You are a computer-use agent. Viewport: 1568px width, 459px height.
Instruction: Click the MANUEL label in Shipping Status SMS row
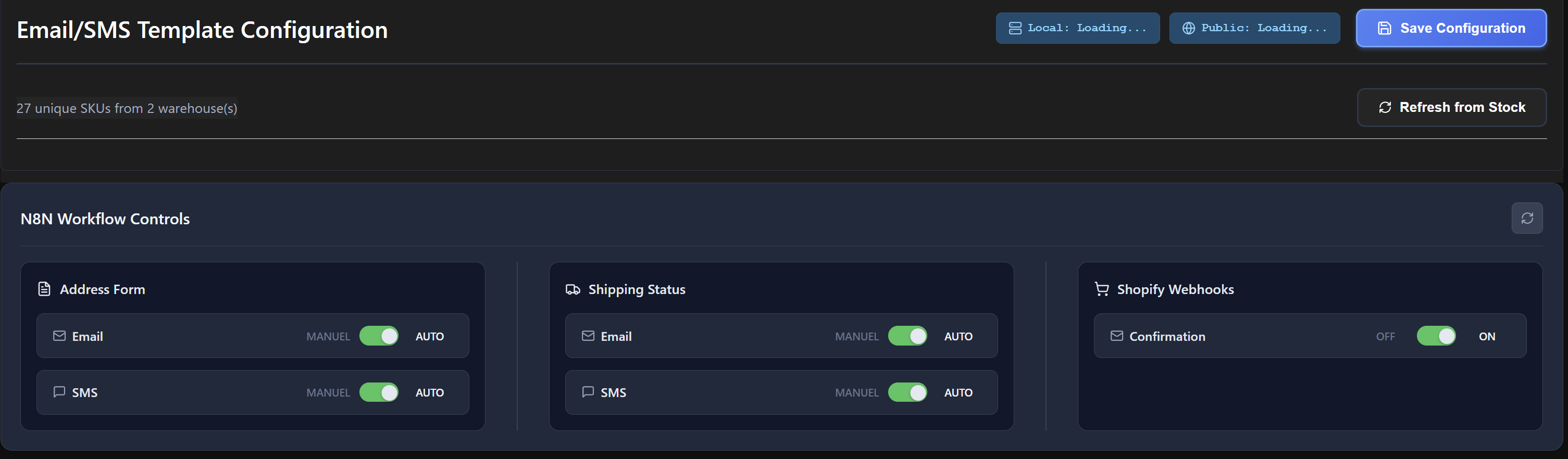pyautogui.click(x=856, y=393)
